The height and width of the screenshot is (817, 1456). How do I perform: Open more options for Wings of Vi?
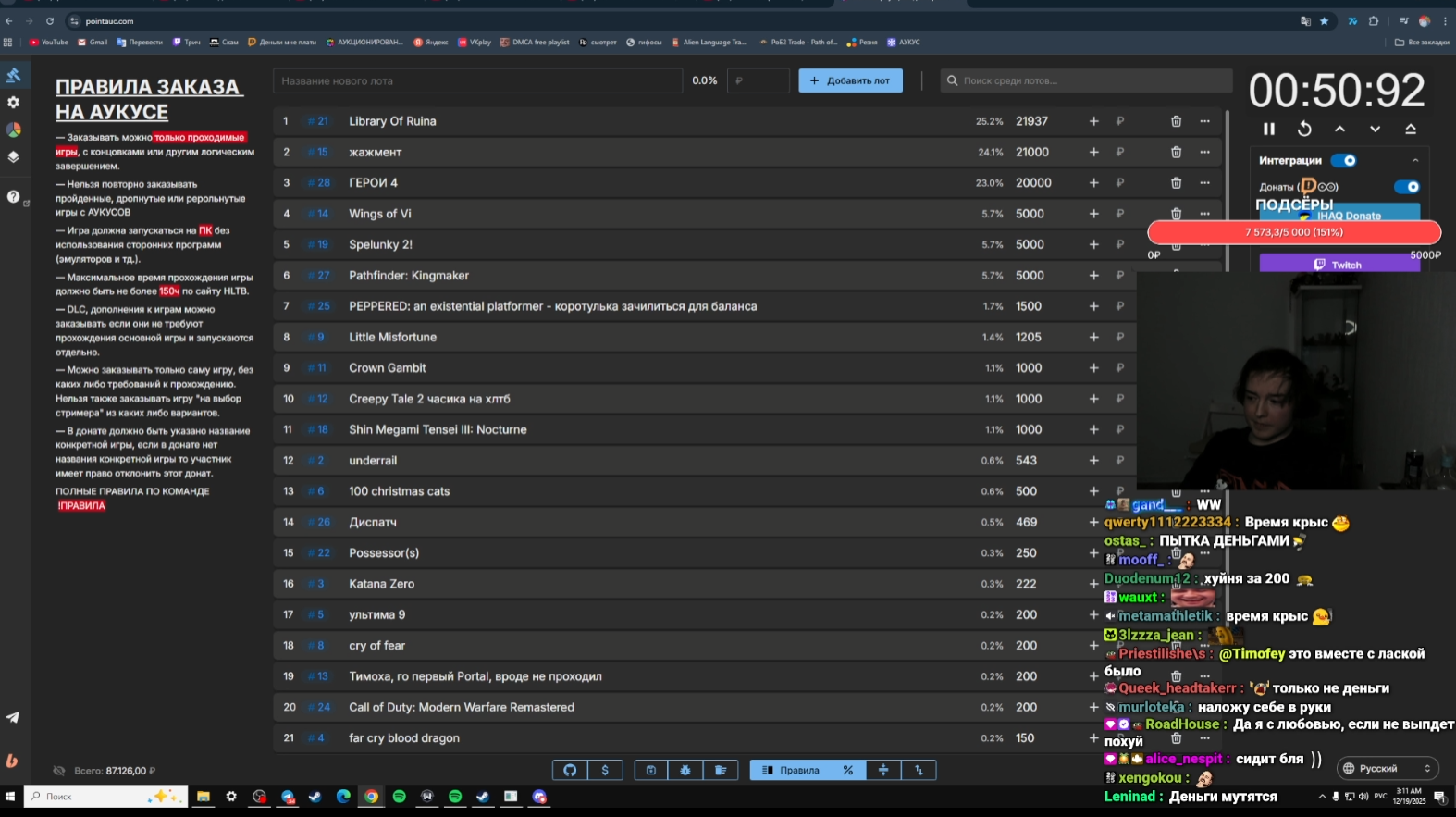coord(1204,214)
